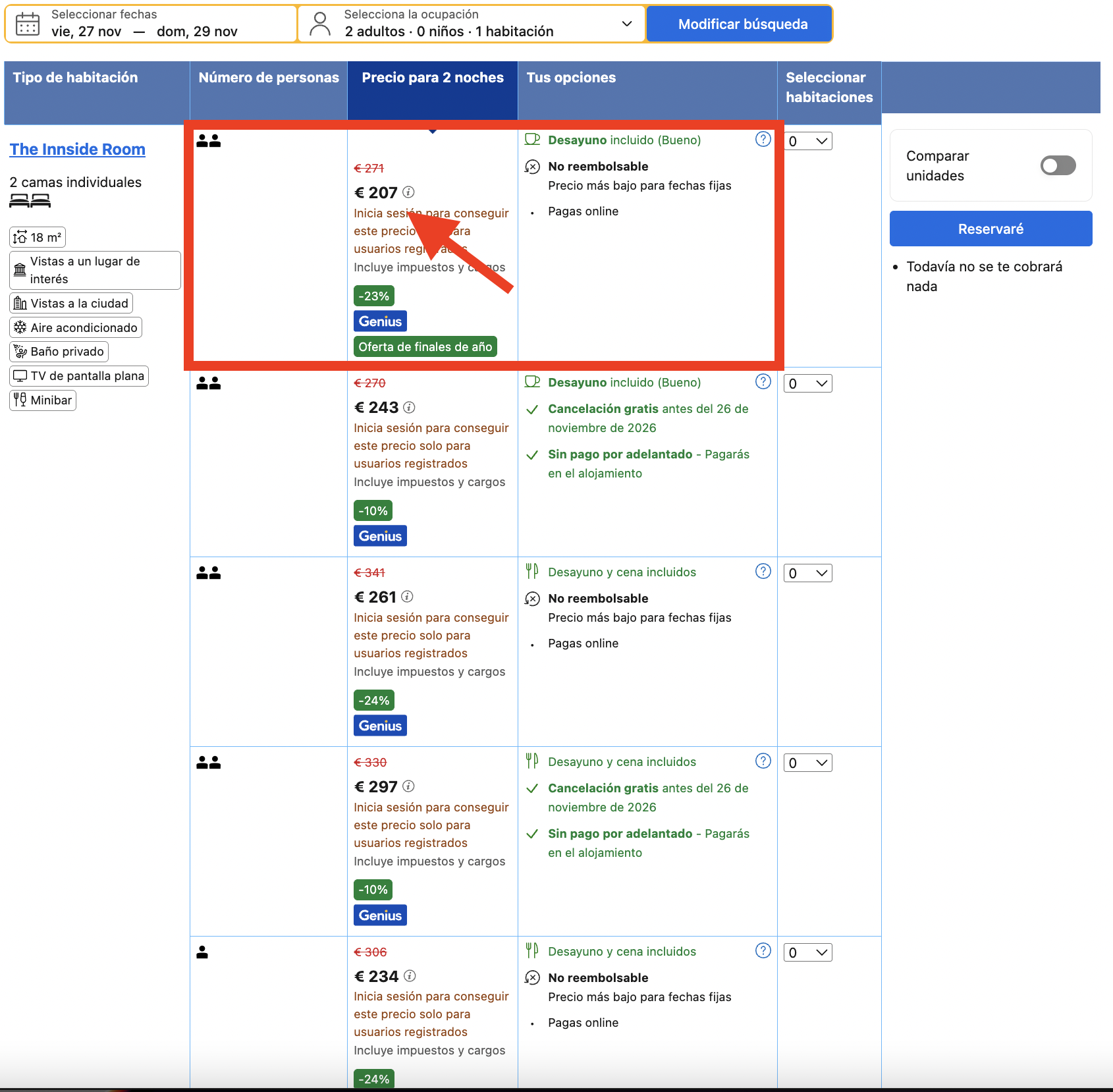
Task: Click the Oferta de finales de año badge
Action: click(425, 346)
